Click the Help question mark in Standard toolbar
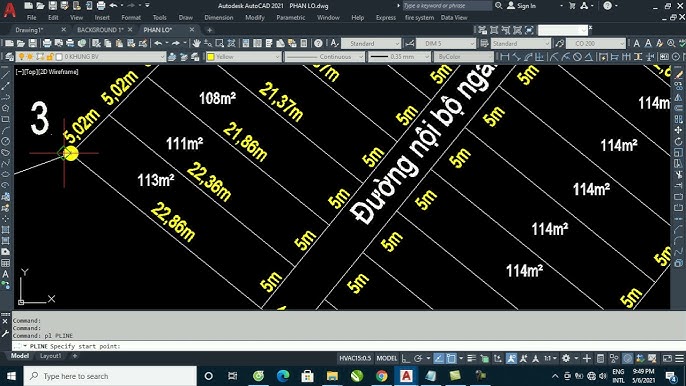 coord(318,43)
